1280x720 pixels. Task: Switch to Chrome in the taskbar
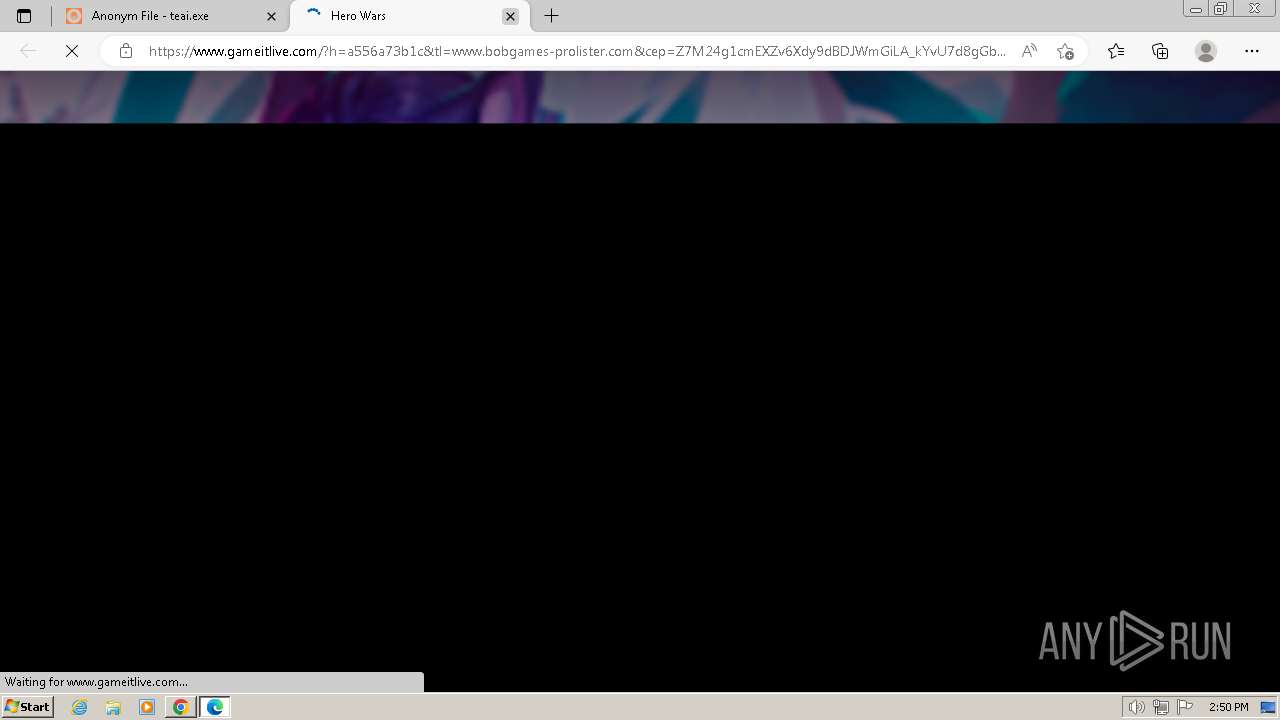pos(181,707)
